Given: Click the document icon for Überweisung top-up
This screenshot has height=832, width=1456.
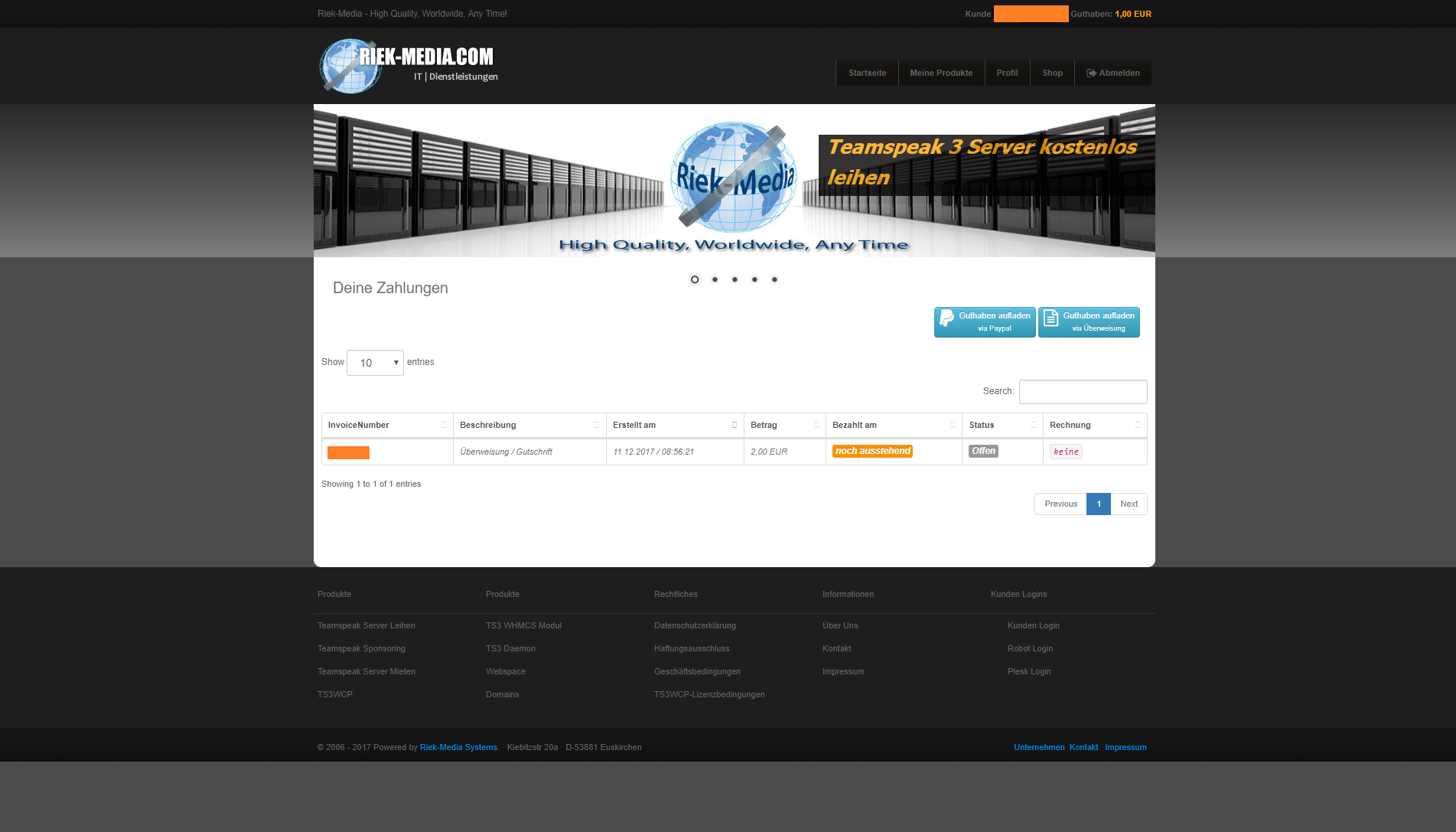Looking at the screenshot, I should (x=1050, y=318).
